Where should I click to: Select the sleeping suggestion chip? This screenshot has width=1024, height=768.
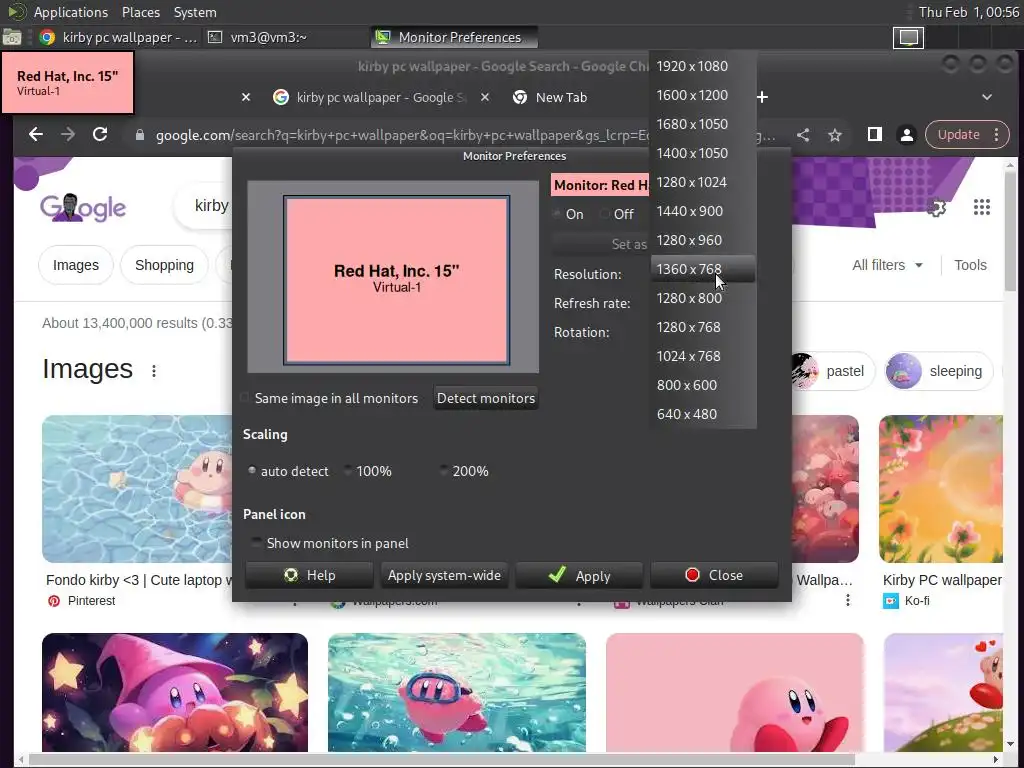click(x=938, y=371)
